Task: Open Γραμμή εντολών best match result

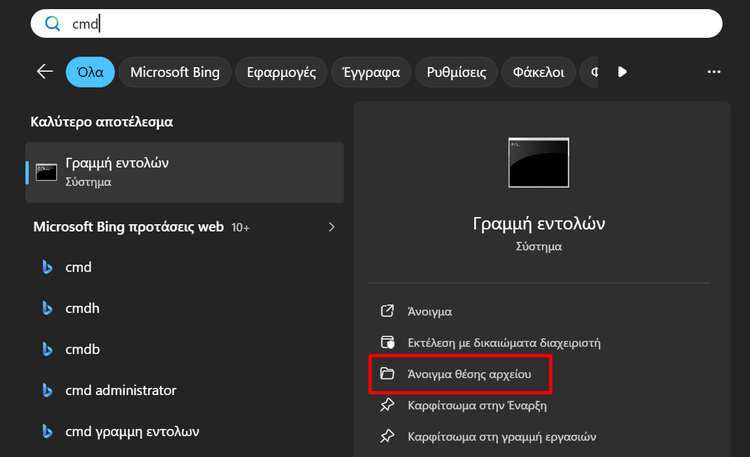Action: (x=185, y=171)
